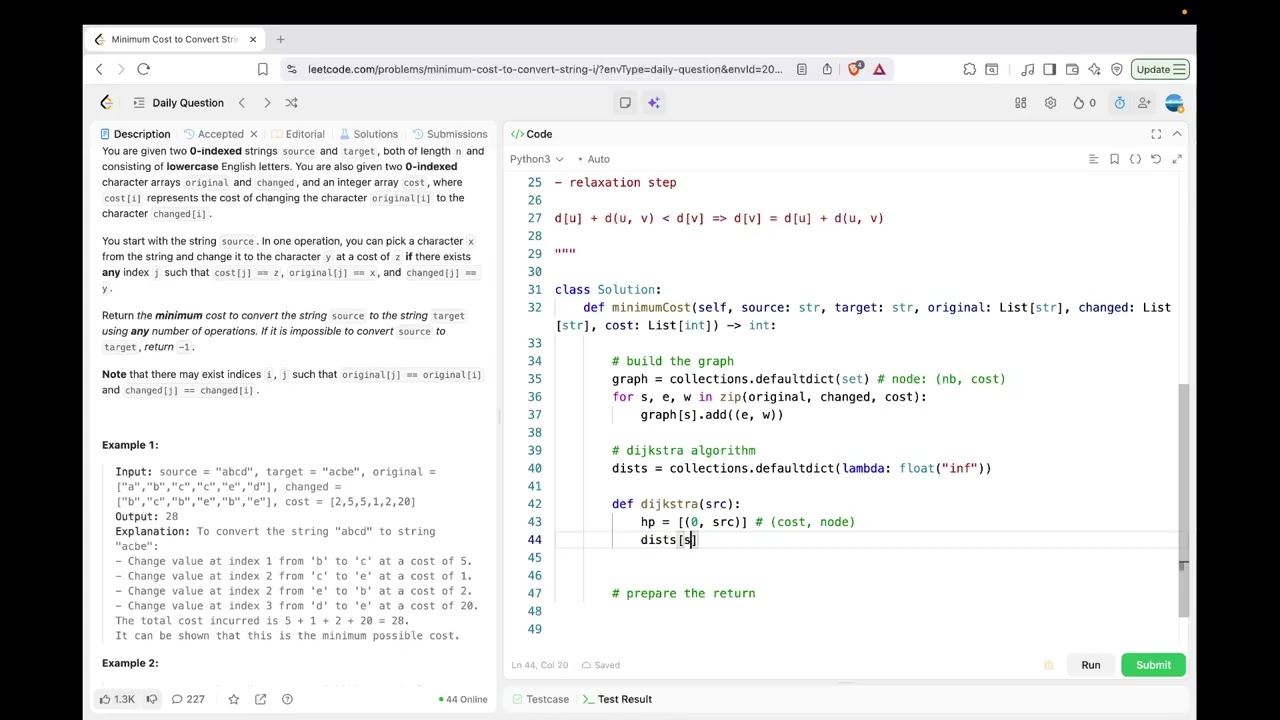This screenshot has width=1280, height=720.
Task: Pick a random question with shuffle icon
Action: tap(291, 102)
